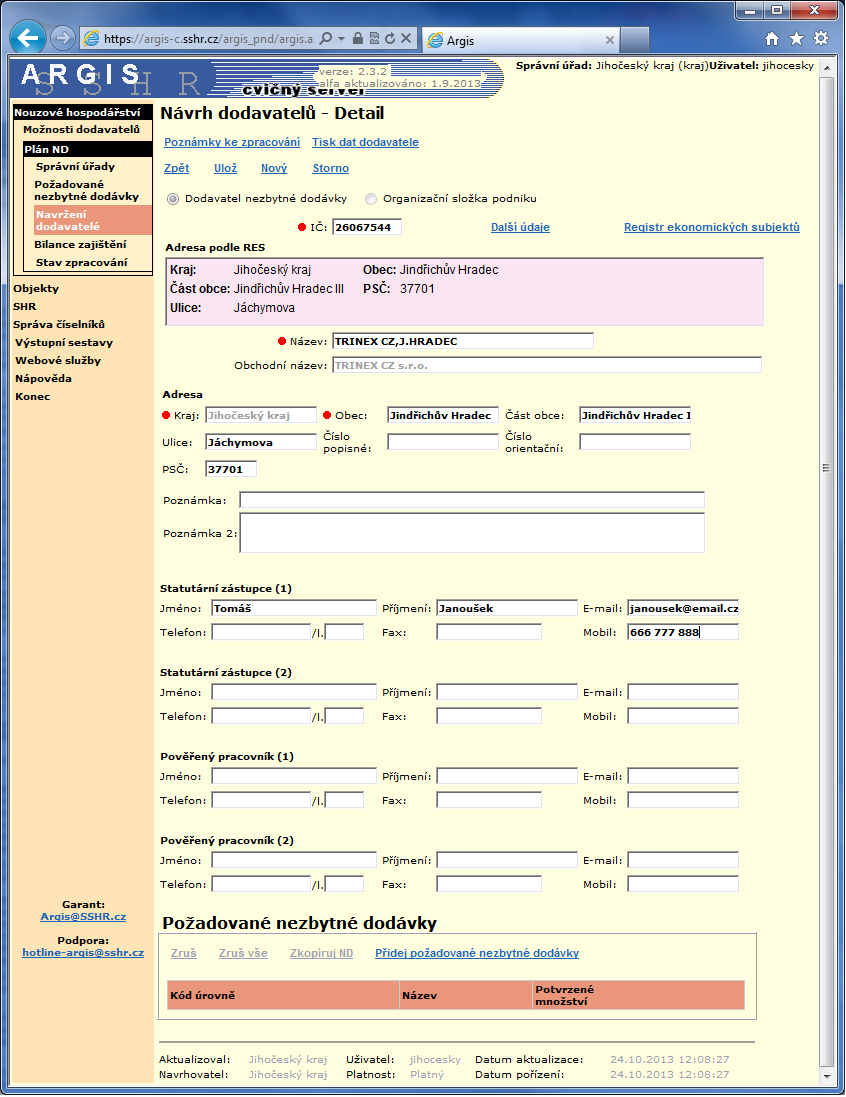The image size is (846, 1097).
Task: Close the Argis browser tab
Action: click(609, 40)
